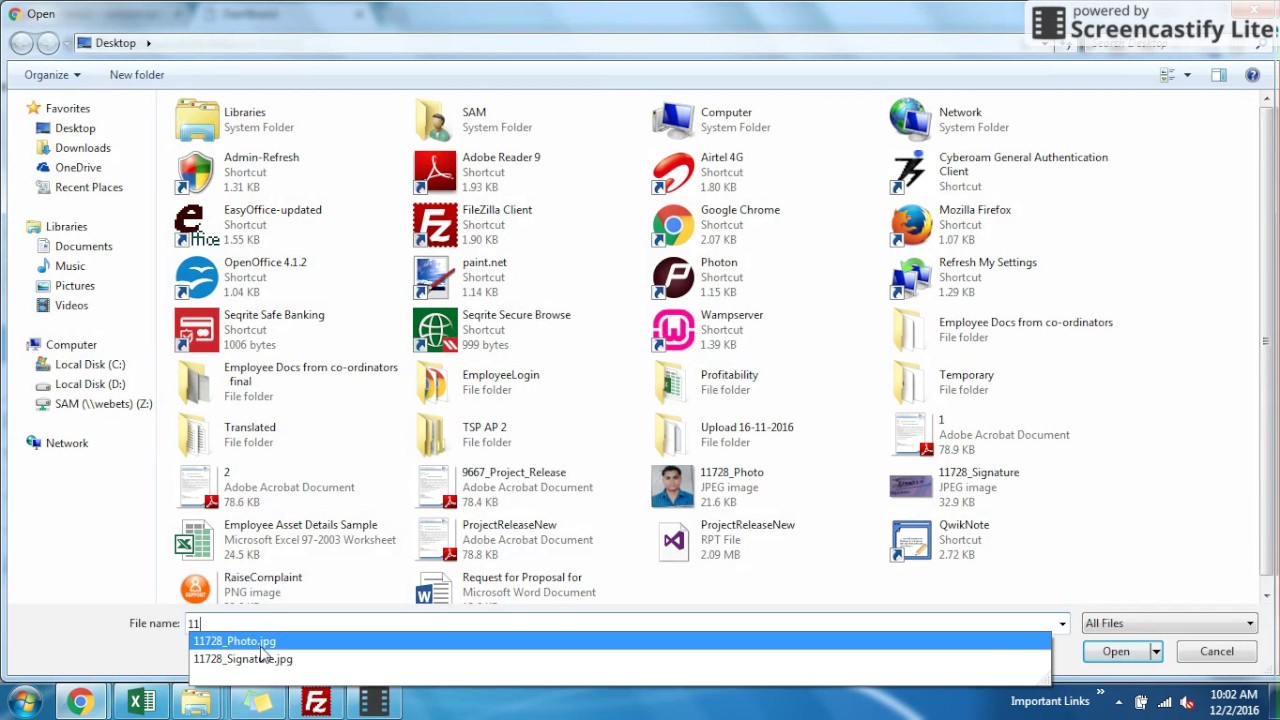Select the paint.net shortcut icon
Image resolution: width=1280 pixels, height=720 pixels.
point(435,277)
